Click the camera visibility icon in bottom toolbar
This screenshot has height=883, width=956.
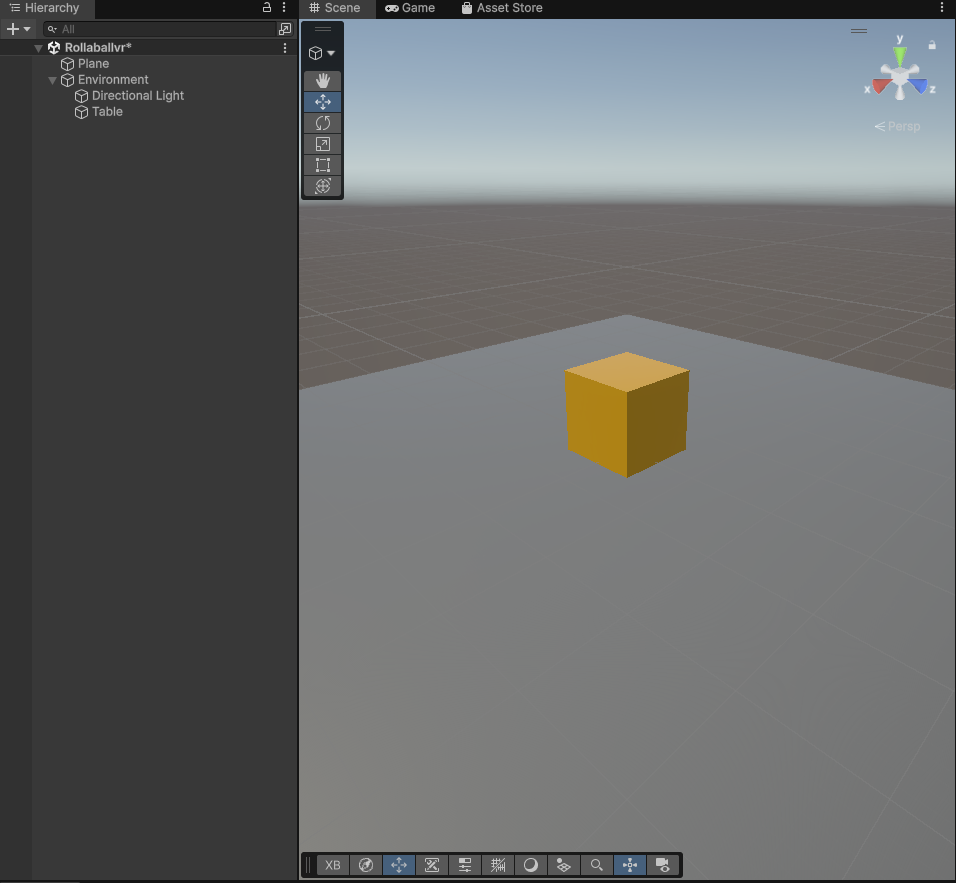tap(661, 865)
